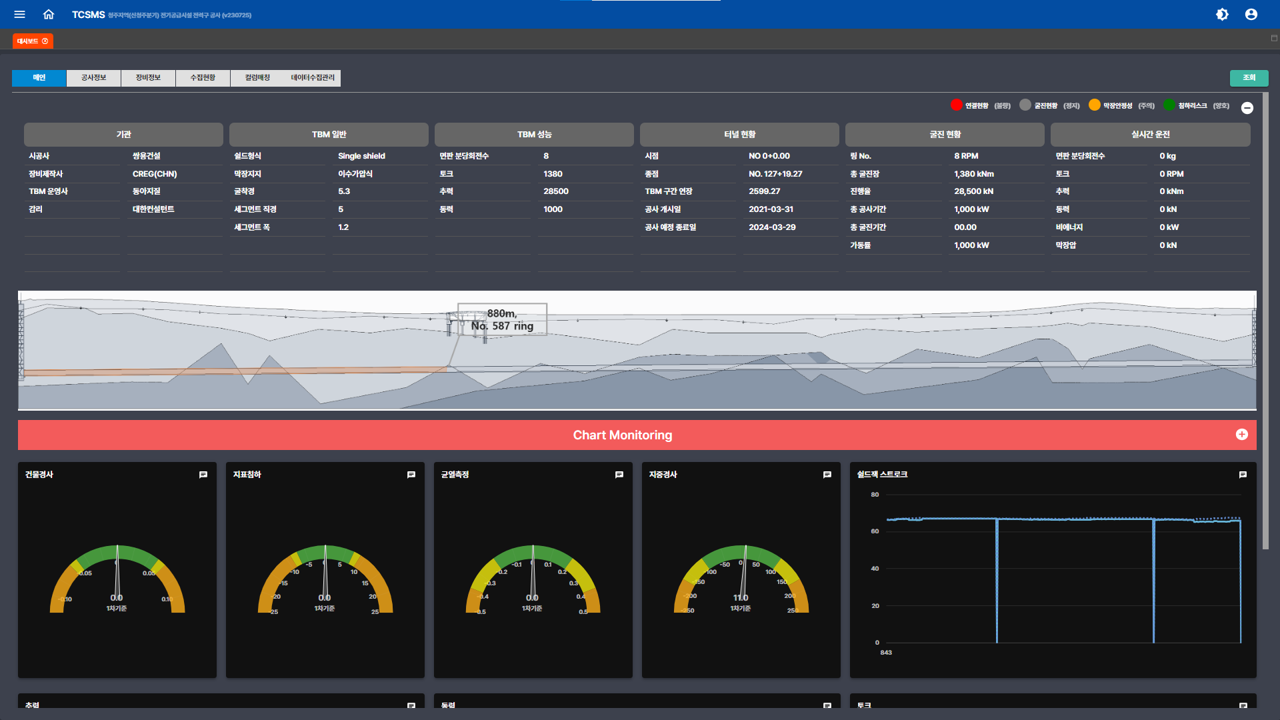The height and width of the screenshot is (720, 1280).
Task: Collapse the info panel with minus icon
Action: coord(1247,108)
